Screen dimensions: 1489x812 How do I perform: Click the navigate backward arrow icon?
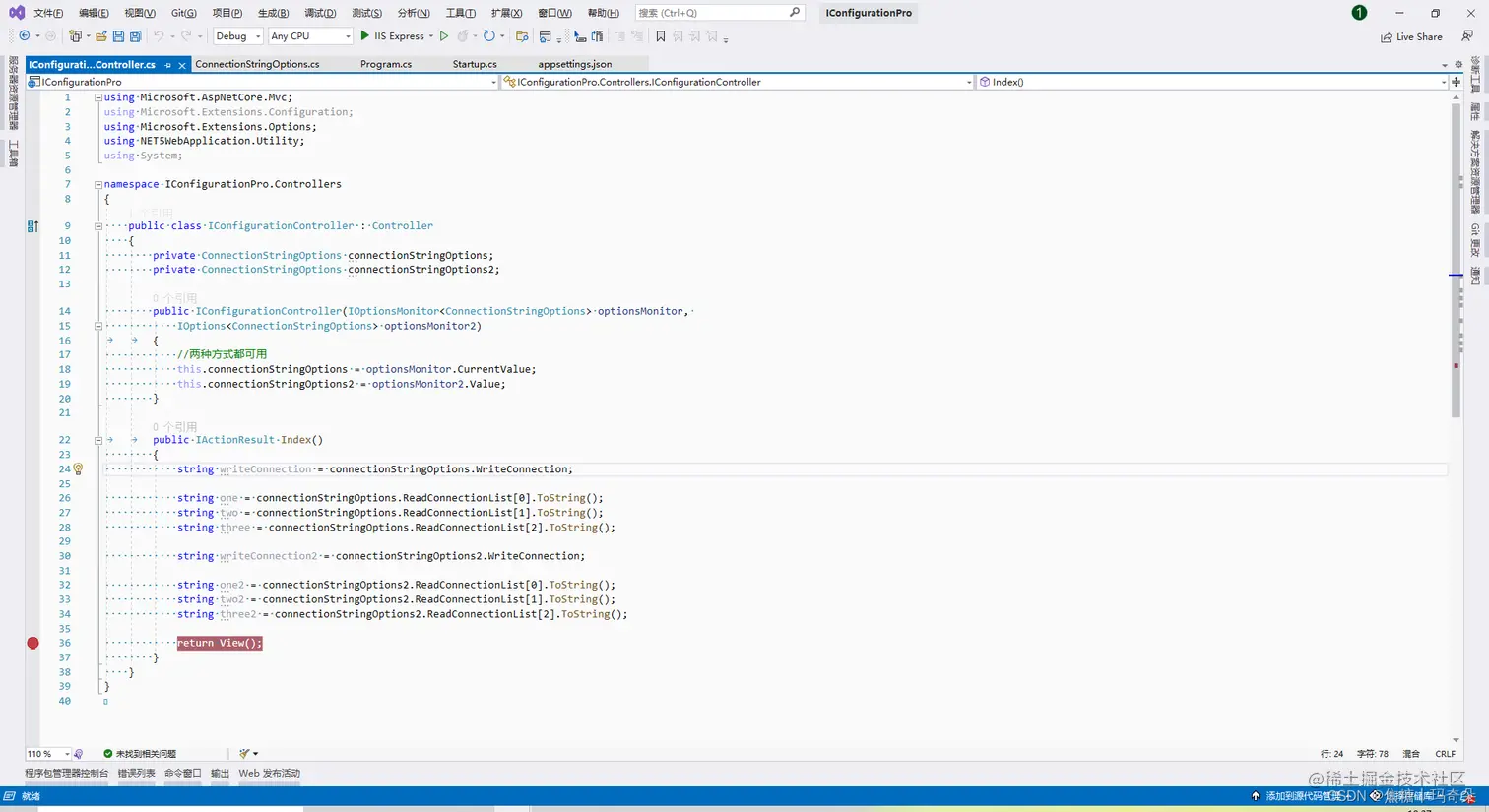pyautogui.click(x=25, y=36)
